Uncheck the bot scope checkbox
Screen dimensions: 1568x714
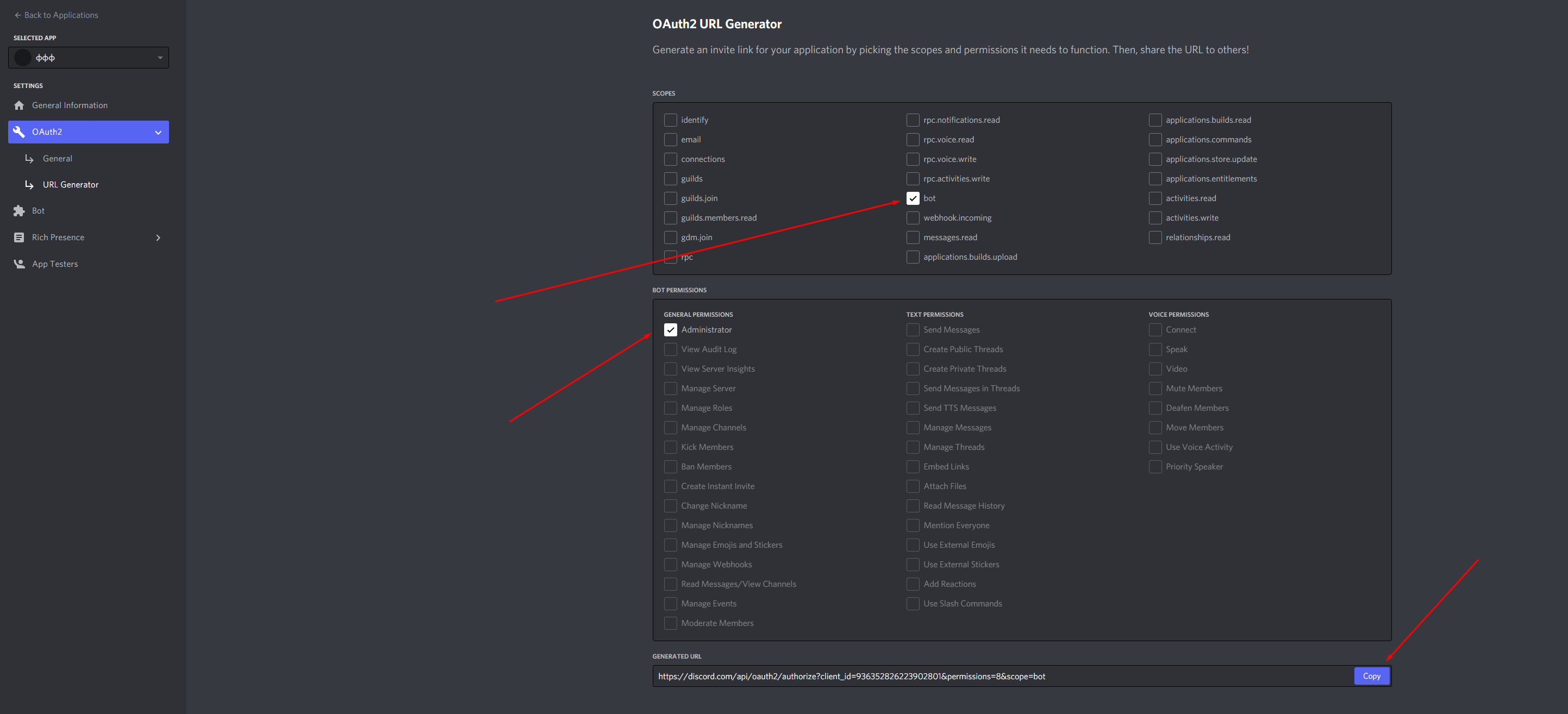click(913, 198)
